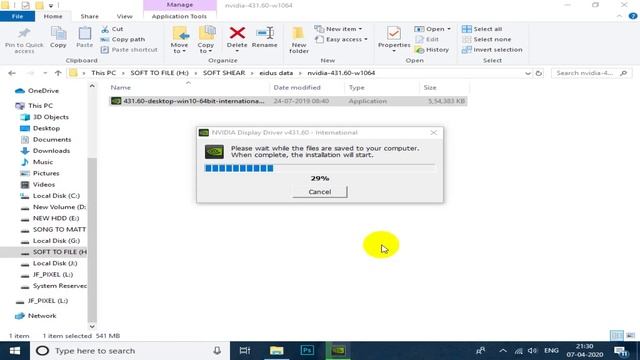Switch to large icons view
Viewport: 640px width, 360px height.
click(x=630, y=336)
